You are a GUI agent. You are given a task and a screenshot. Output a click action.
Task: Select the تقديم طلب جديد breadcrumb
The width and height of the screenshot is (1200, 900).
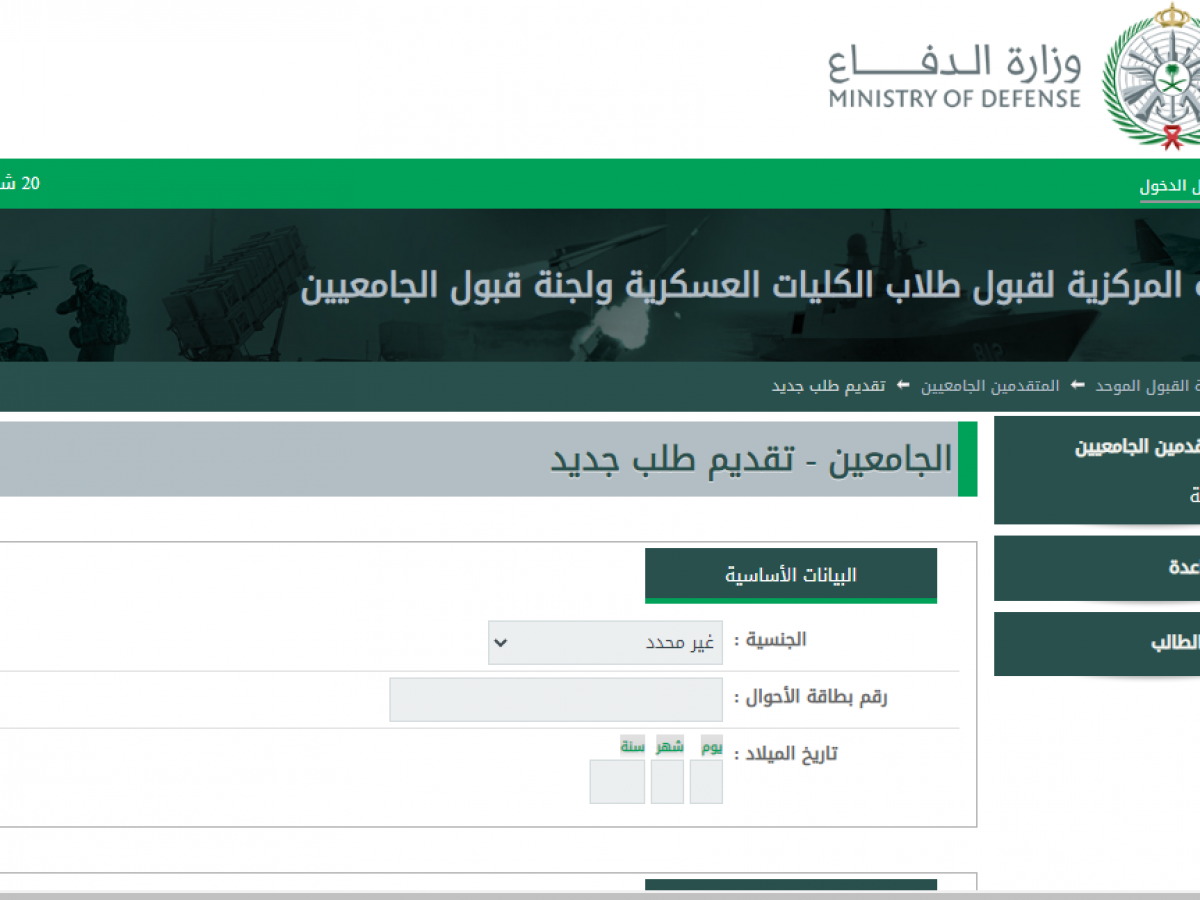(828, 386)
